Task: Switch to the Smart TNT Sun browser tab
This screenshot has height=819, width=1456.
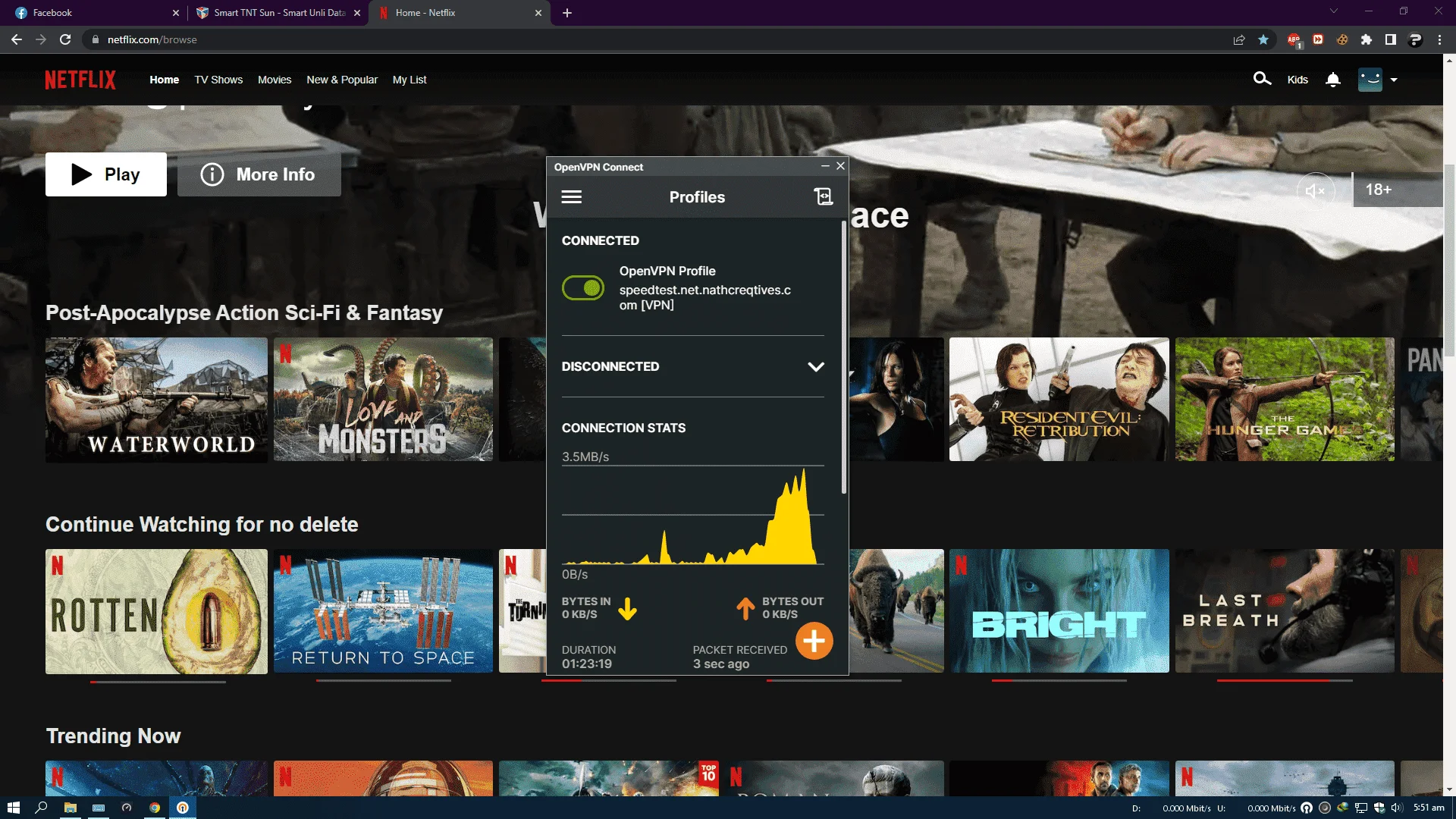Action: pyautogui.click(x=278, y=13)
